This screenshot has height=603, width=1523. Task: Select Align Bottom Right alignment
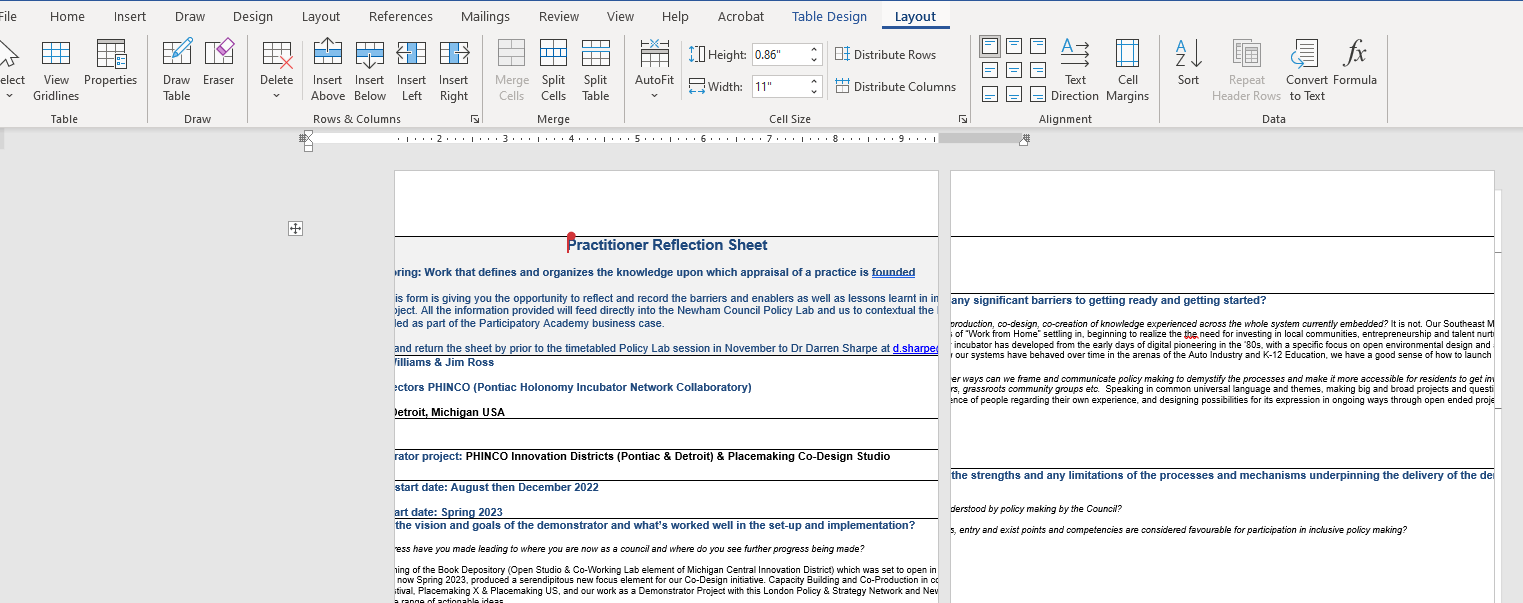[1038, 94]
